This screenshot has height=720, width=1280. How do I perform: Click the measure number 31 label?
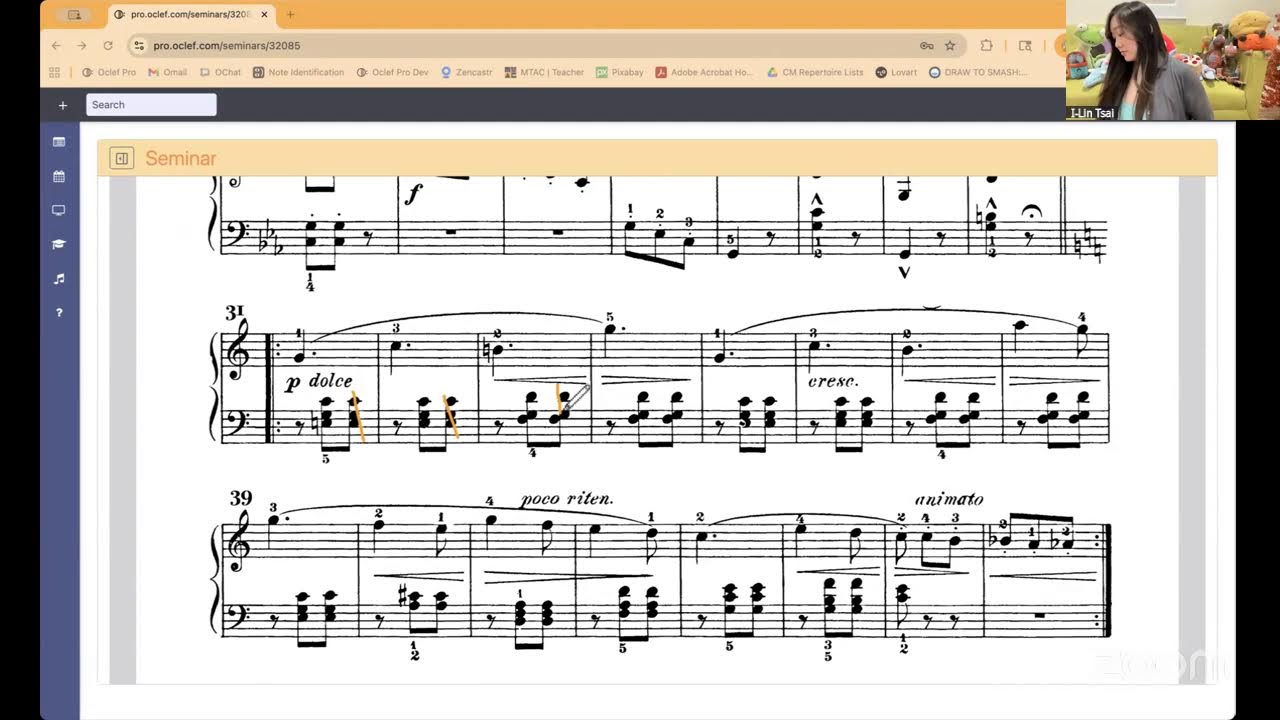pos(235,313)
